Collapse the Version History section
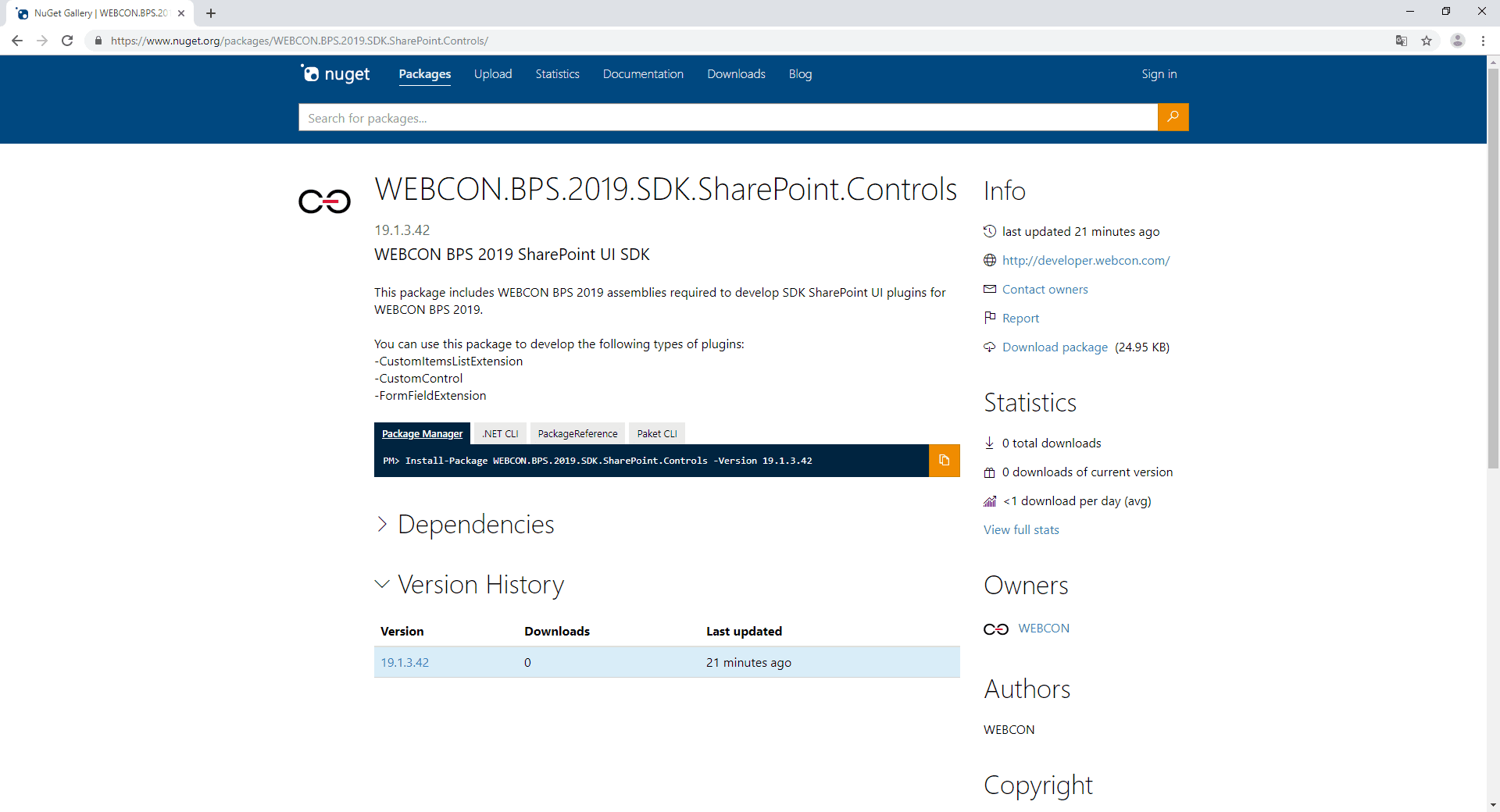This screenshot has height=812, width=1500. 470,585
